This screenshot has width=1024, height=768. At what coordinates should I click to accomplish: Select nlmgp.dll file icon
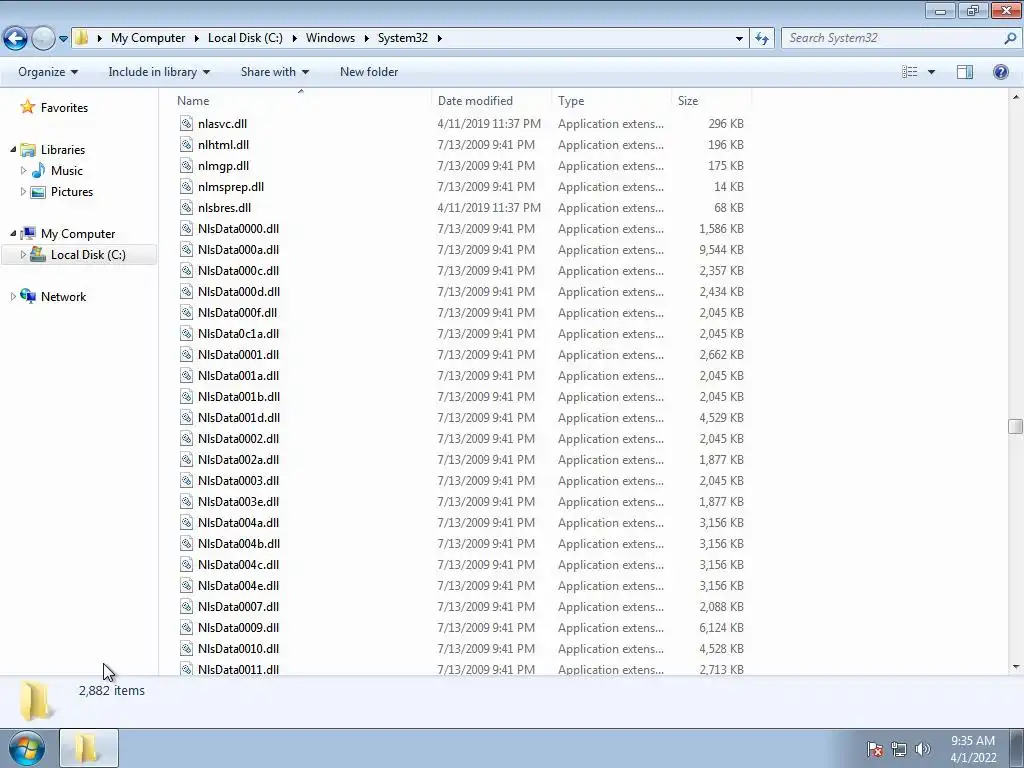pyautogui.click(x=186, y=165)
